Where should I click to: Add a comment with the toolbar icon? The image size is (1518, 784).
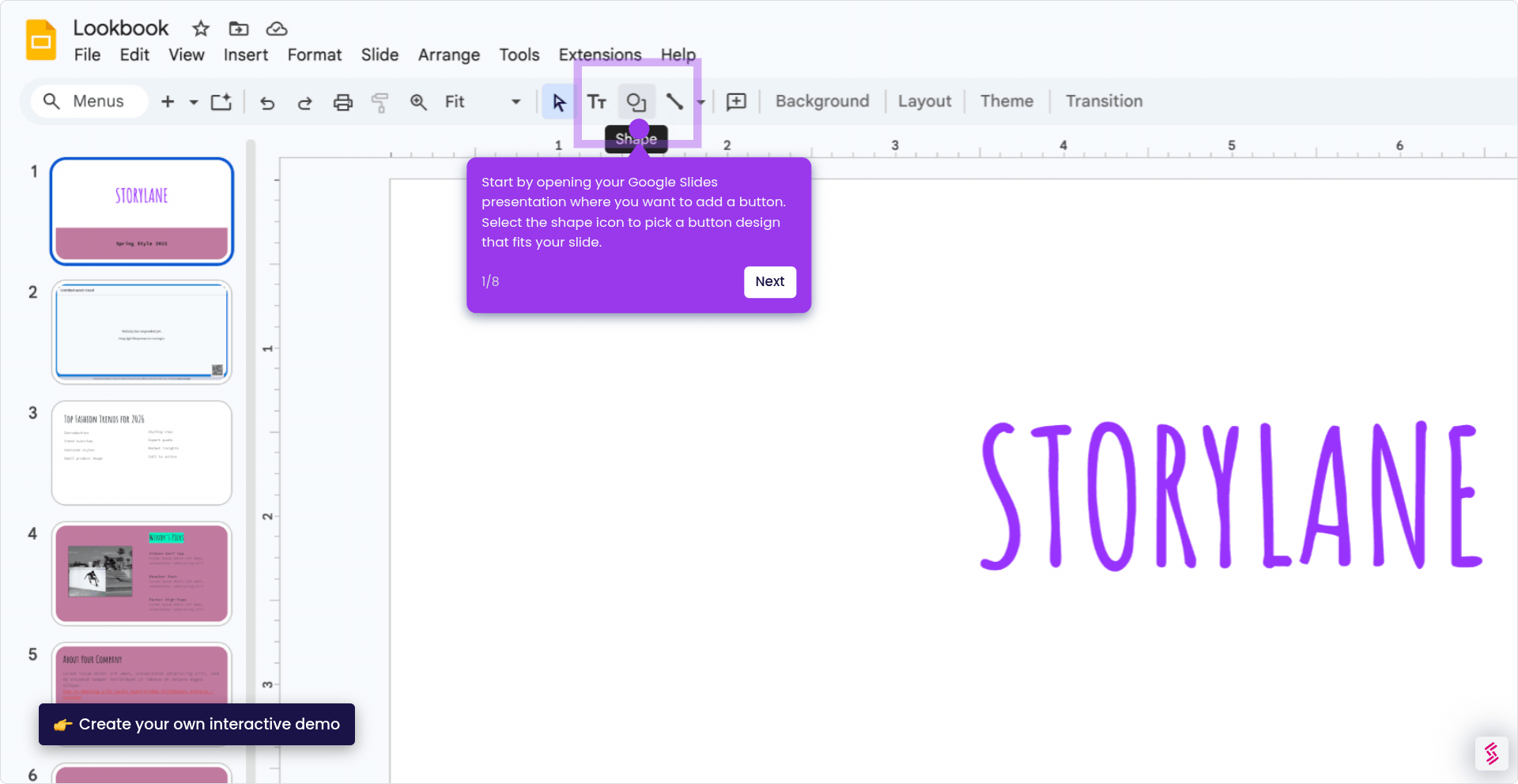pos(736,102)
